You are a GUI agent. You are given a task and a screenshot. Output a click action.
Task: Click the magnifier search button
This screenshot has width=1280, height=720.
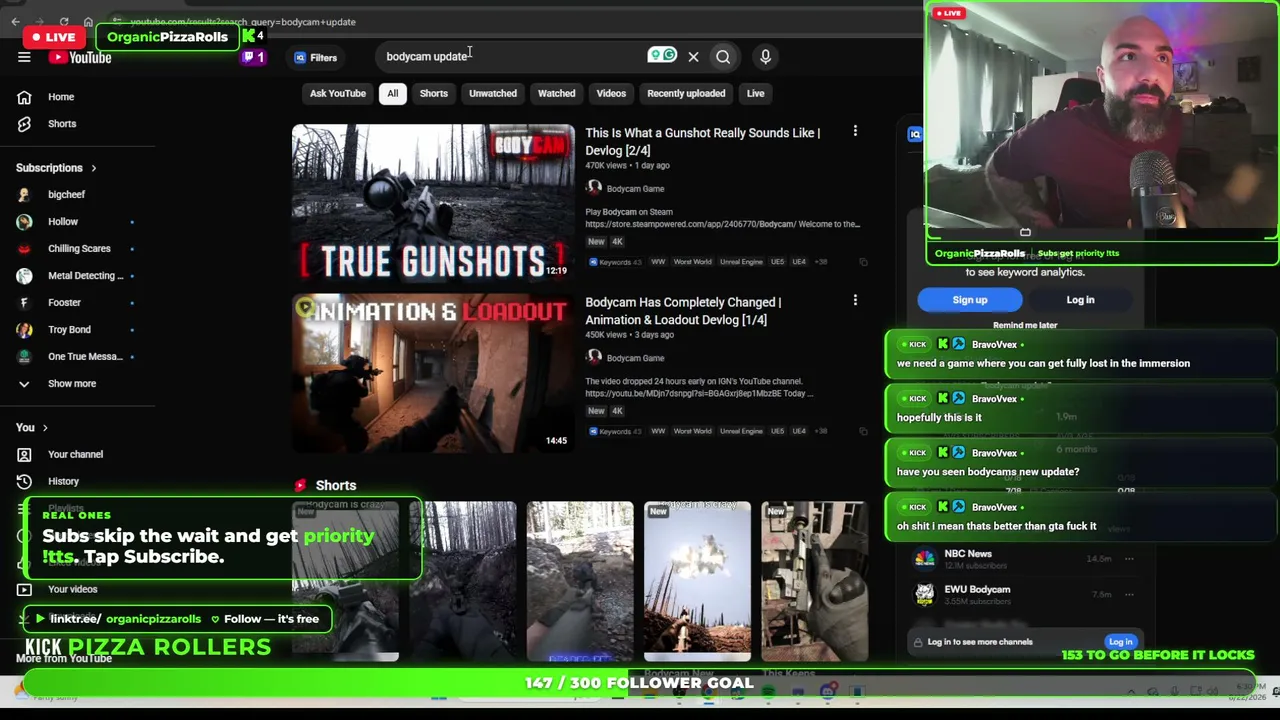pyautogui.click(x=723, y=57)
